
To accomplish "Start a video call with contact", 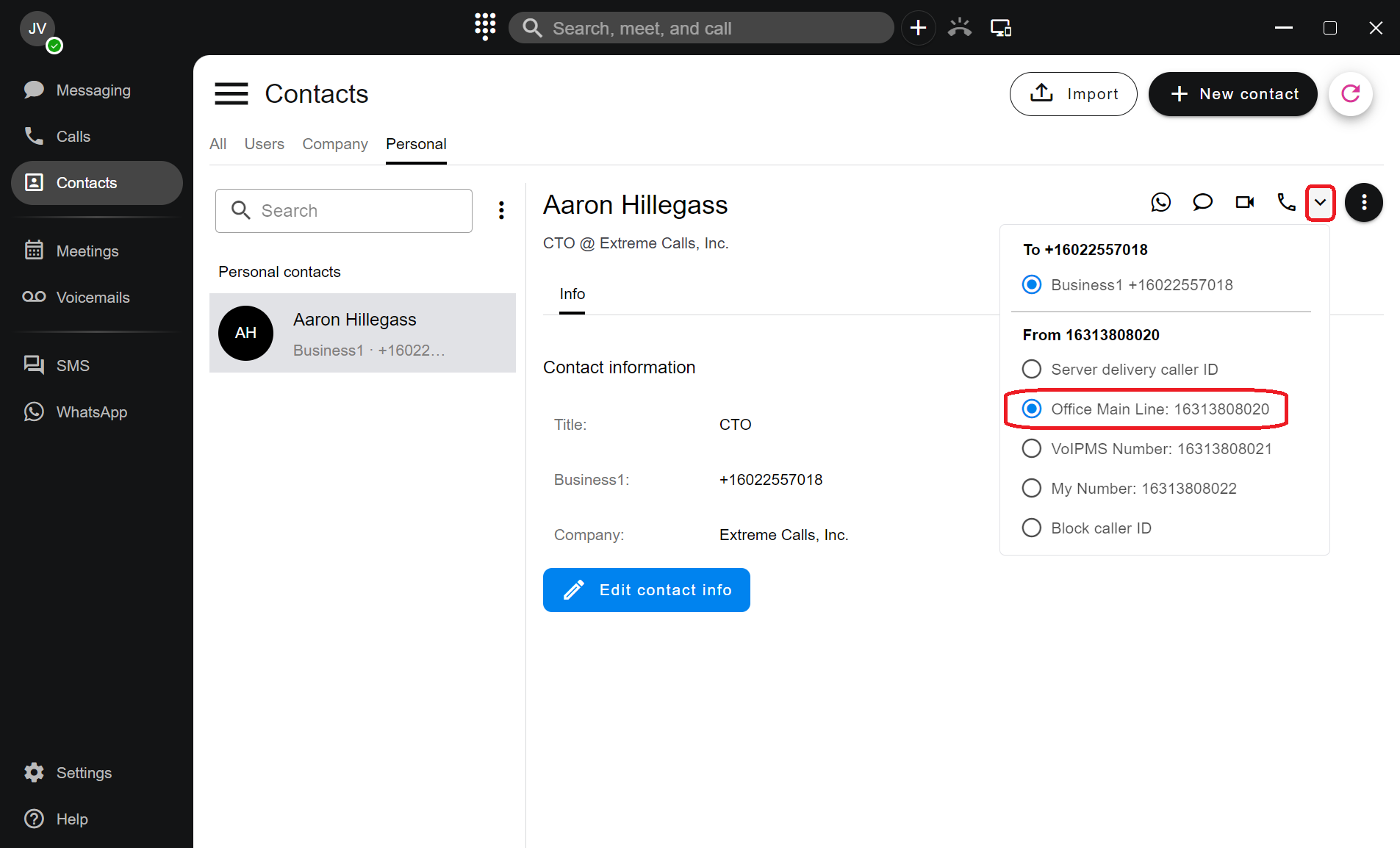I will tap(1244, 202).
